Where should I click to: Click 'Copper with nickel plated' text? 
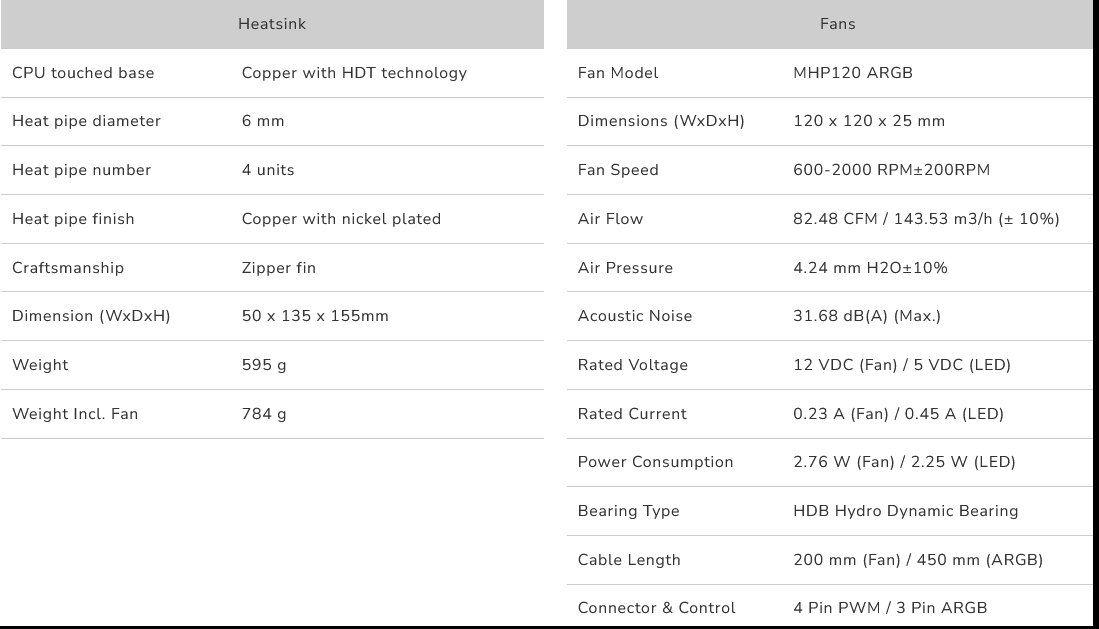pos(341,219)
